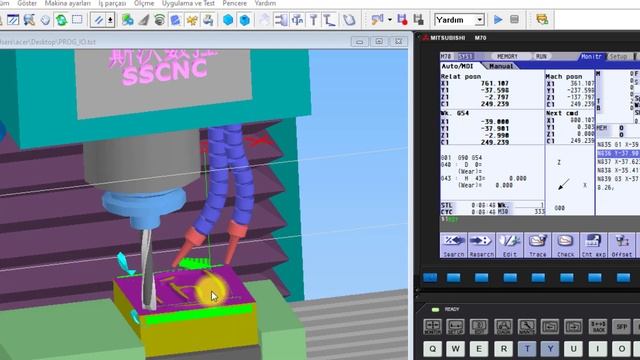Click the yellow splash star icon
The image size is (640, 360).
click(192, 20)
